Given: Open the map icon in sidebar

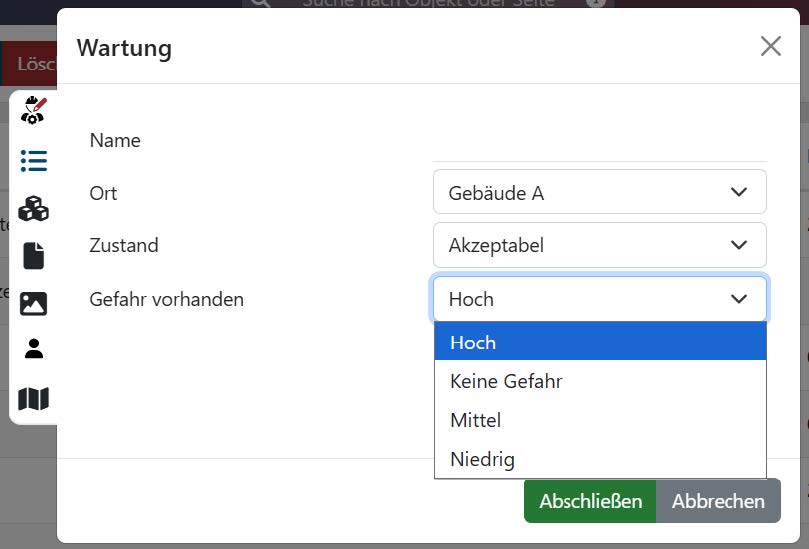Looking at the screenshot, I should coord(33,399).
